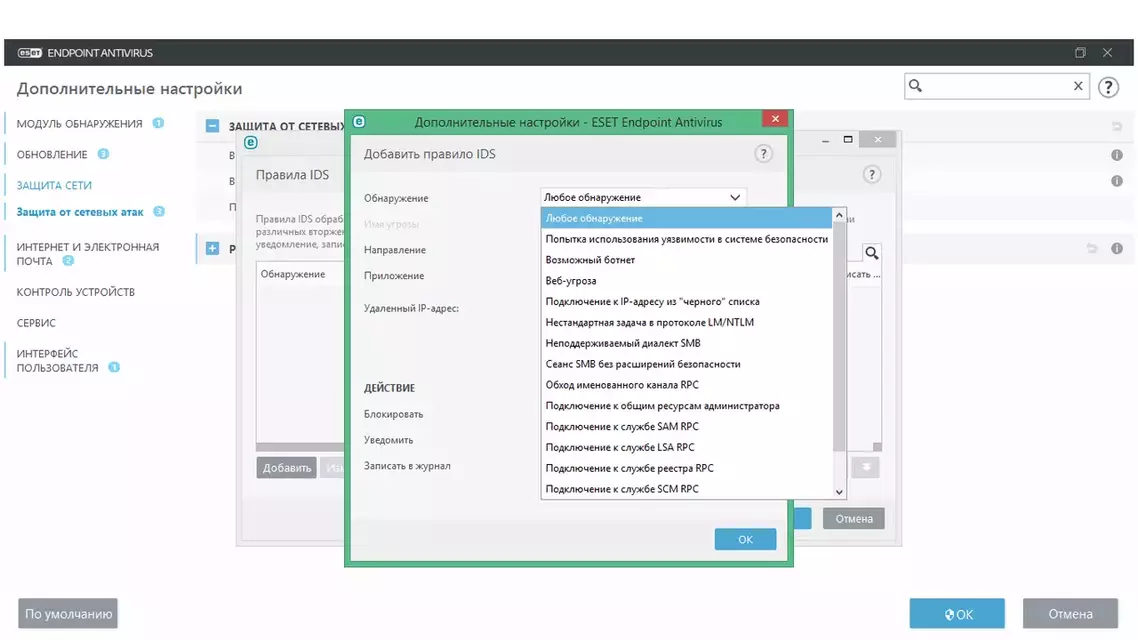Viewport: 1138px width, 640px height.
Task: Select 'Нестандартная задача в протоколе LM/NTLM'
Action: point(687,322)
